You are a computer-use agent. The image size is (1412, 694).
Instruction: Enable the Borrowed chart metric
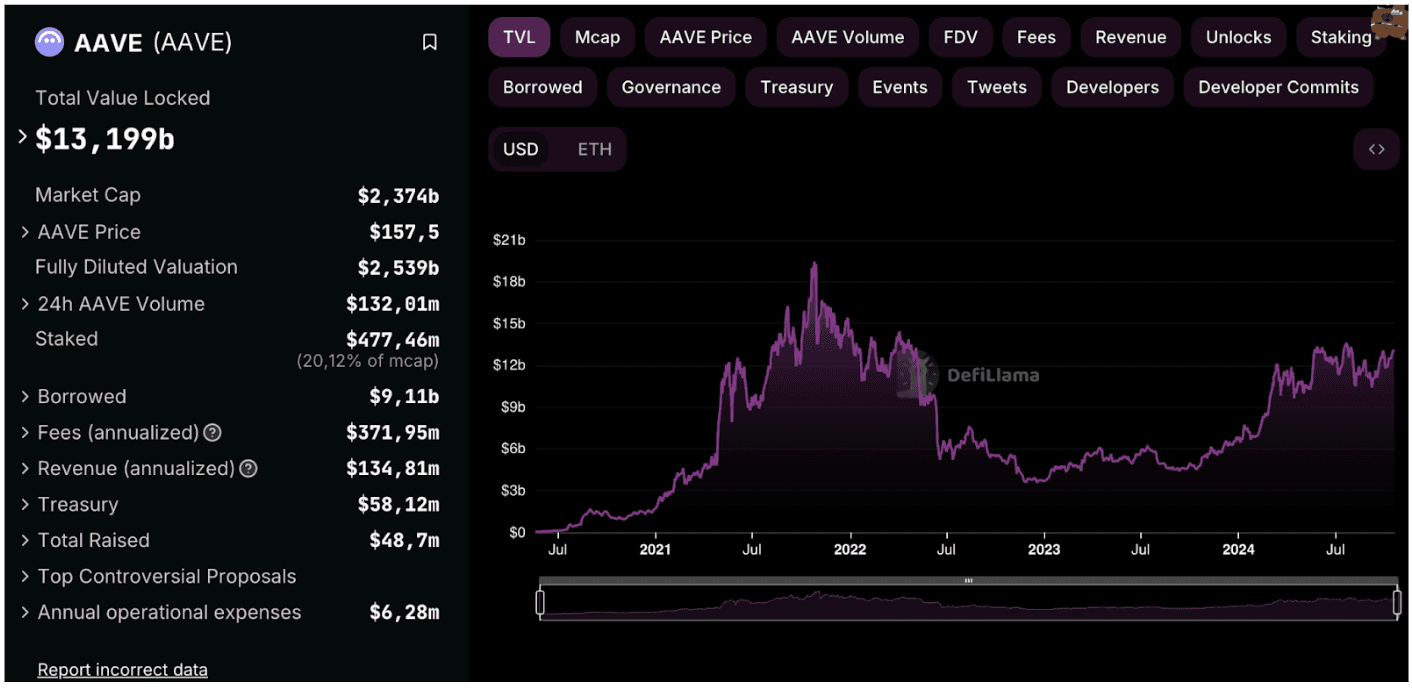click(542, 88)
